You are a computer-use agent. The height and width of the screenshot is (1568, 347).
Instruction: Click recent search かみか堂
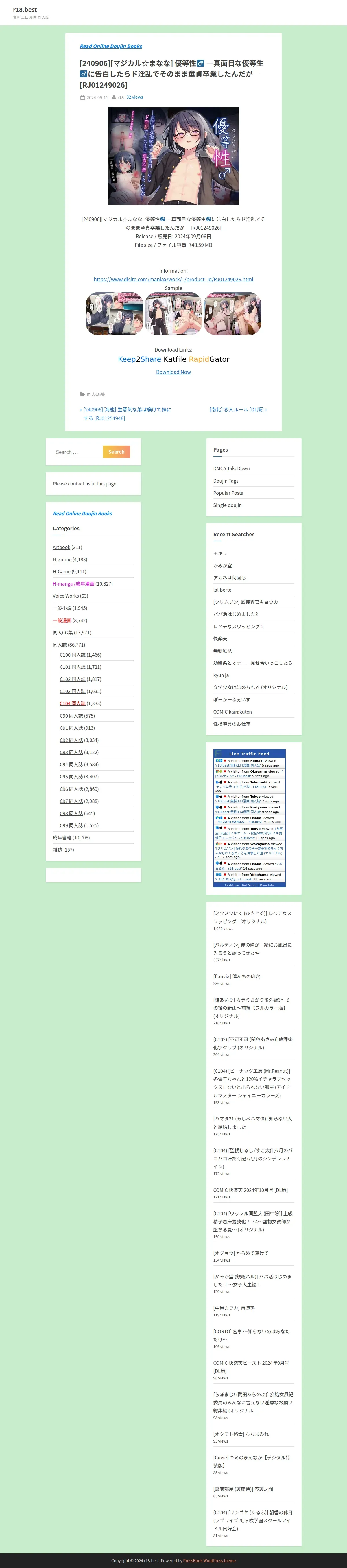pyautogui.click(x=223, y=566)
